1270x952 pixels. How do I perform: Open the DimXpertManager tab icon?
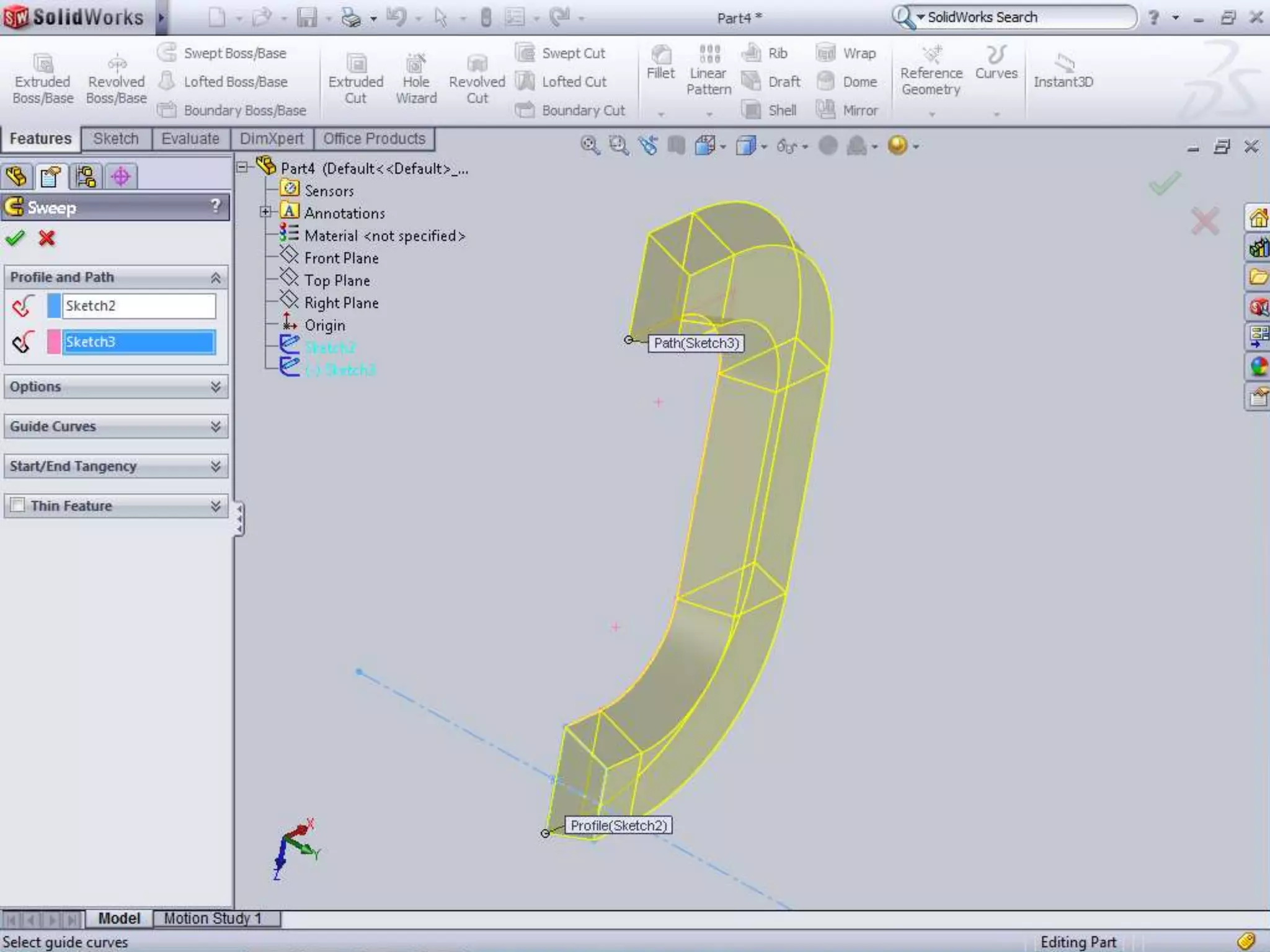[x=120, y=177]
